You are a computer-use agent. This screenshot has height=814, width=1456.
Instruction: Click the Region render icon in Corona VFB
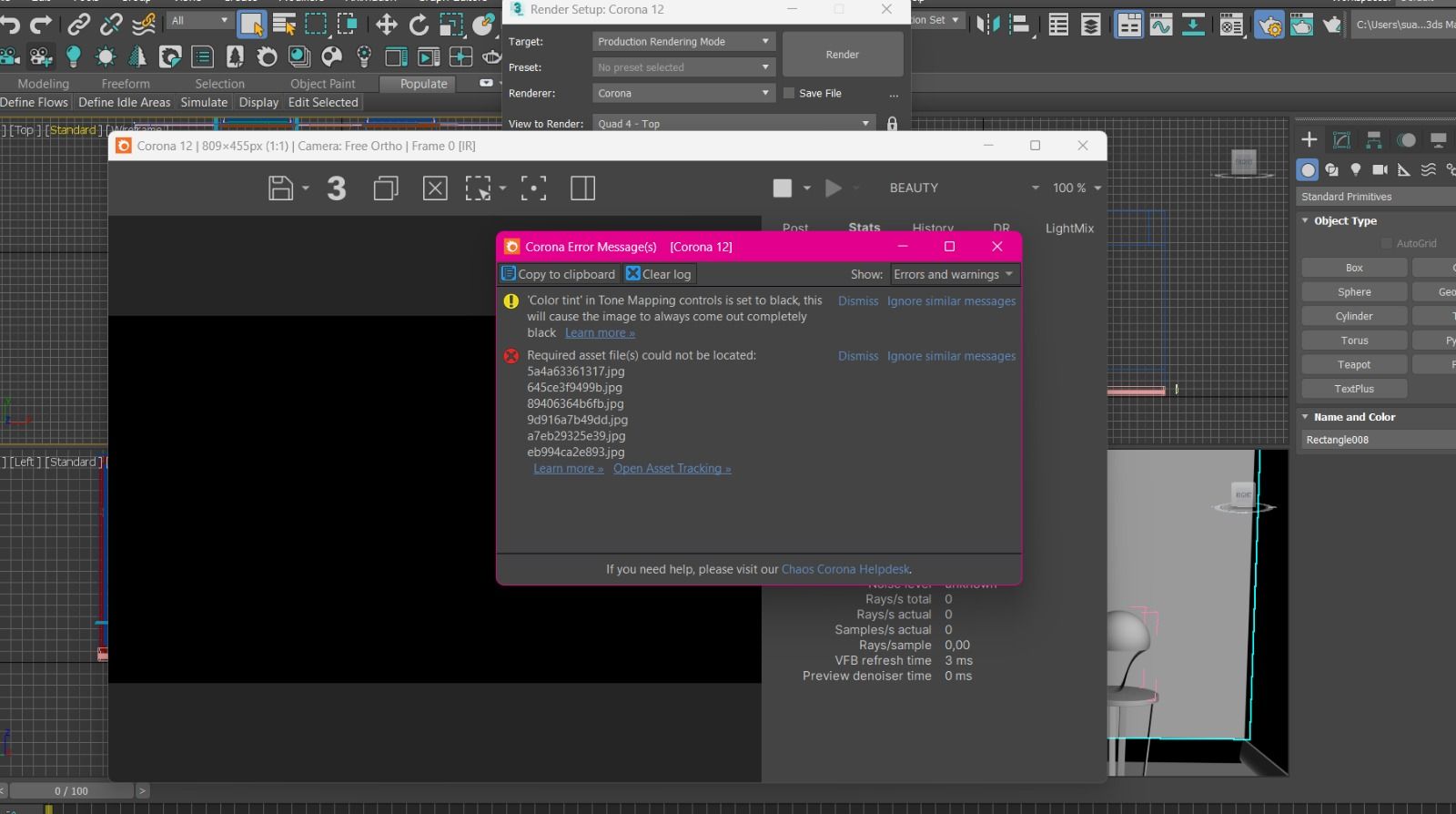point(478,188)
